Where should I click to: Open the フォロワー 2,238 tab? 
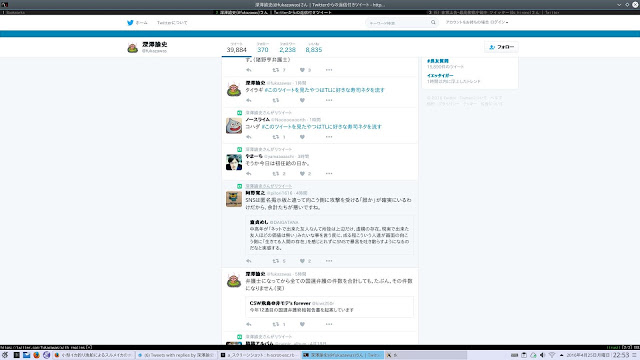(287, 47)
